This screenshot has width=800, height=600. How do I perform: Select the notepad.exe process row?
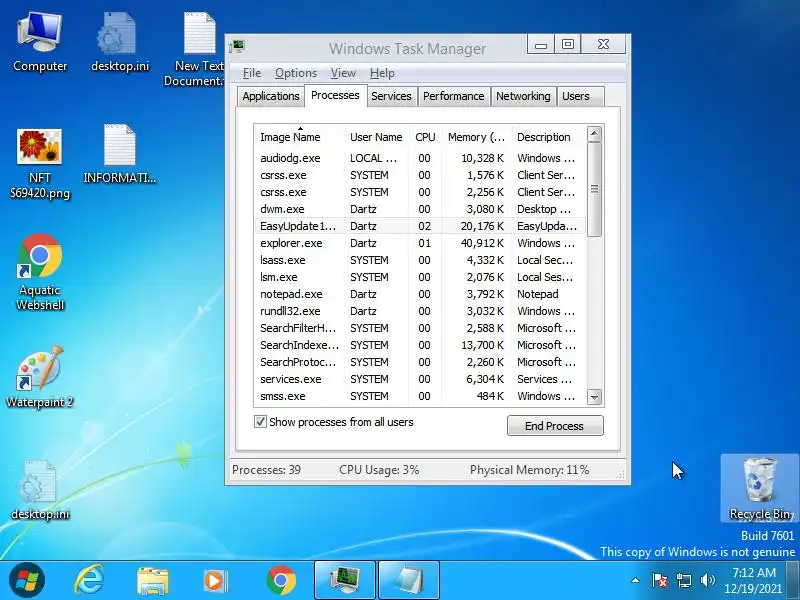(420, 294)
